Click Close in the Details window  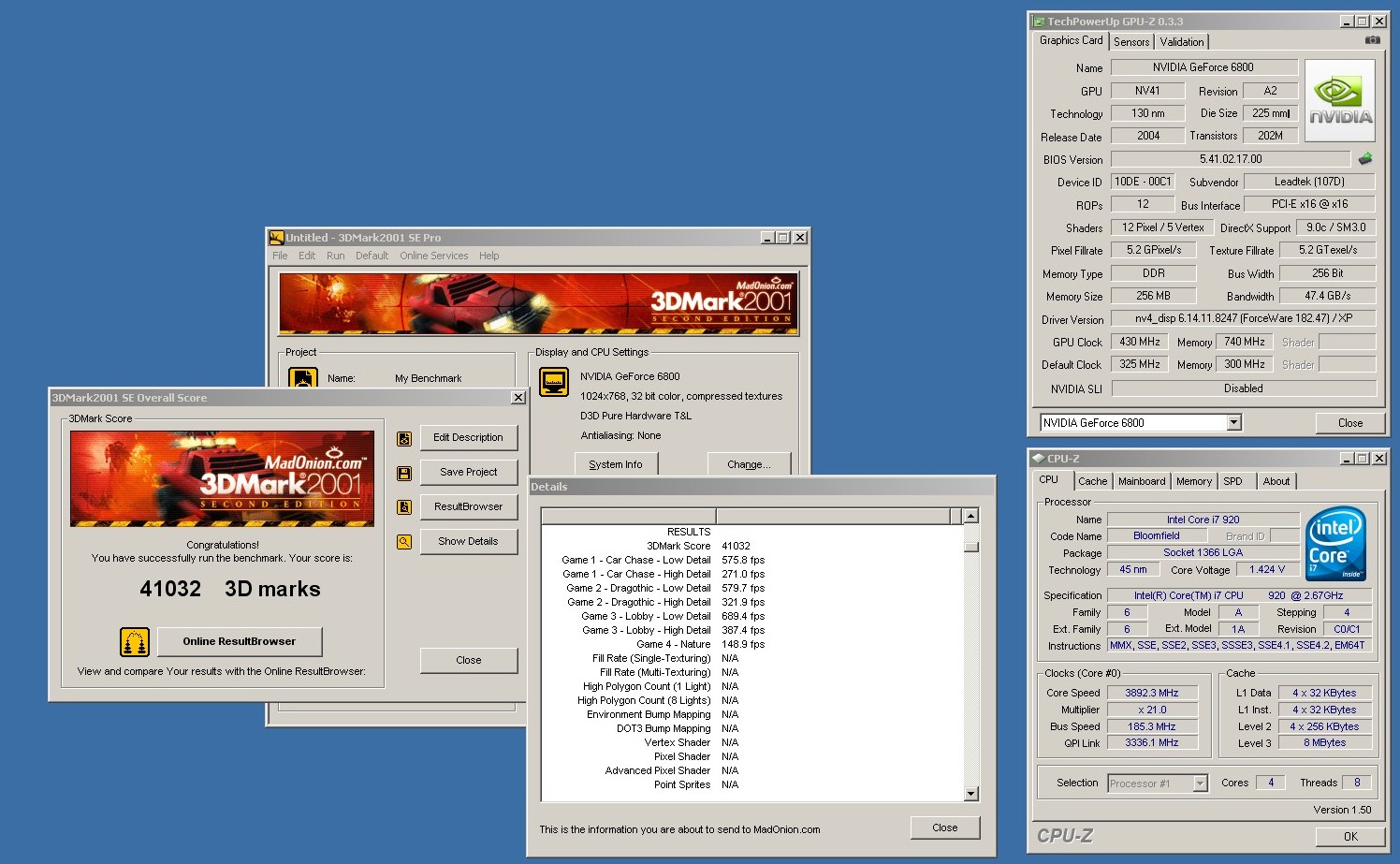pos(944,827)
